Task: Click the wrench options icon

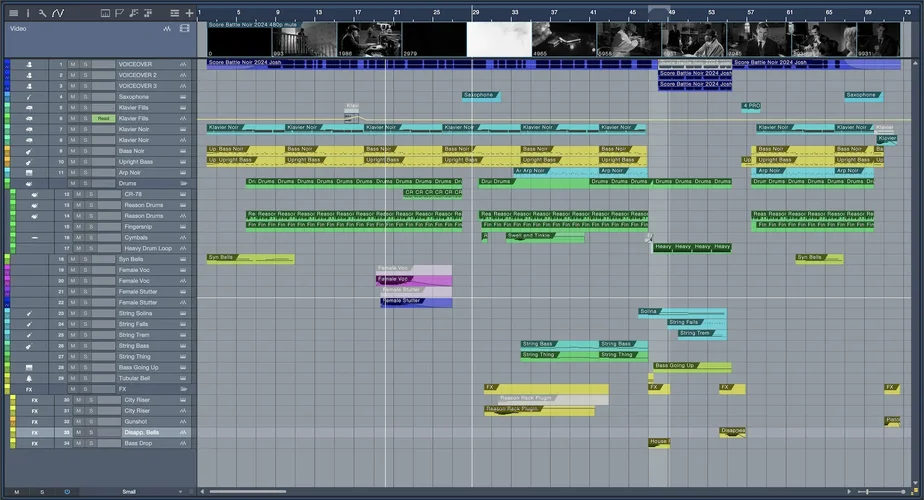Action: [42, 13]
